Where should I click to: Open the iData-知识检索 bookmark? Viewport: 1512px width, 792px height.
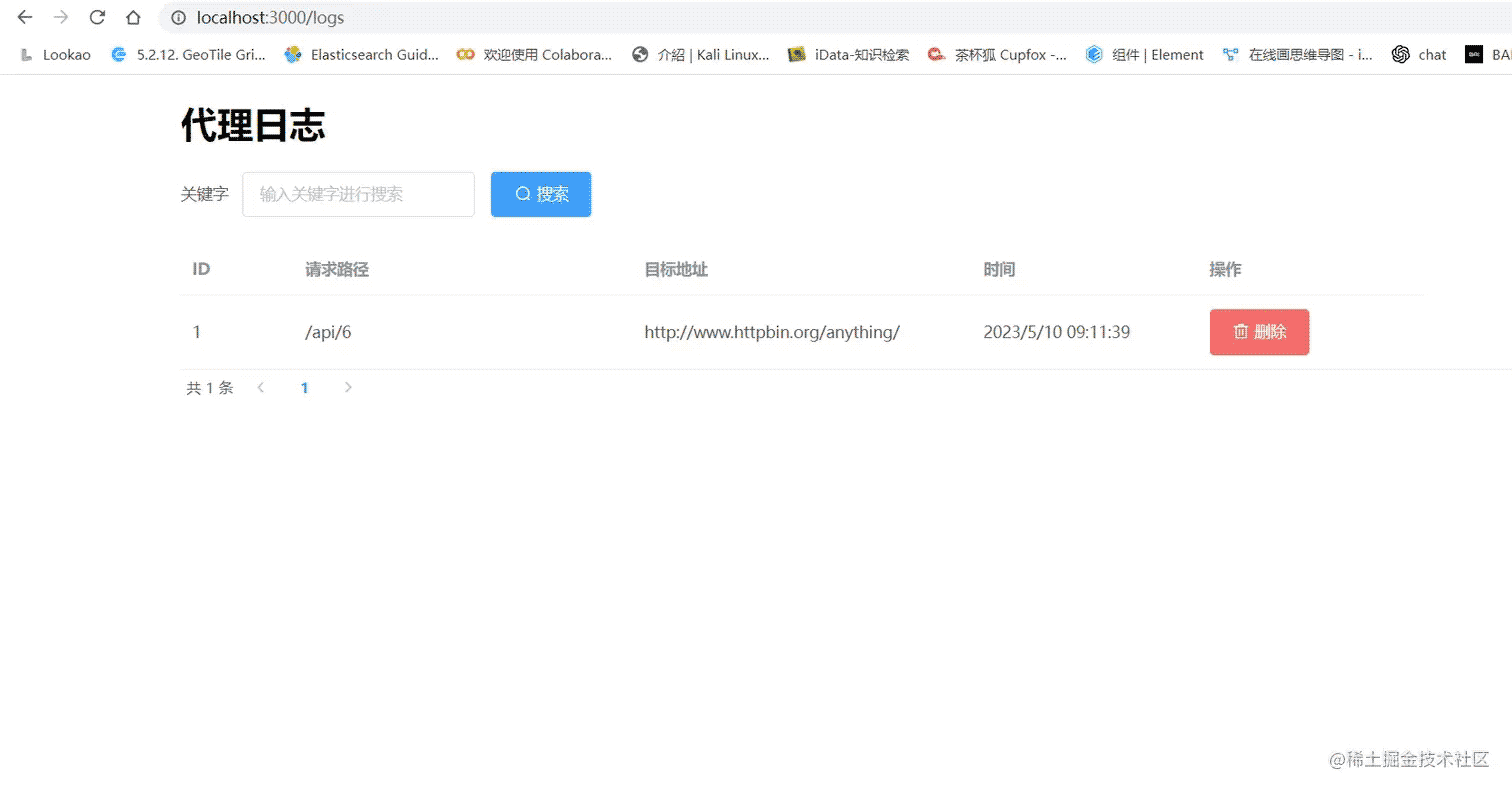(x=849, y=55)
